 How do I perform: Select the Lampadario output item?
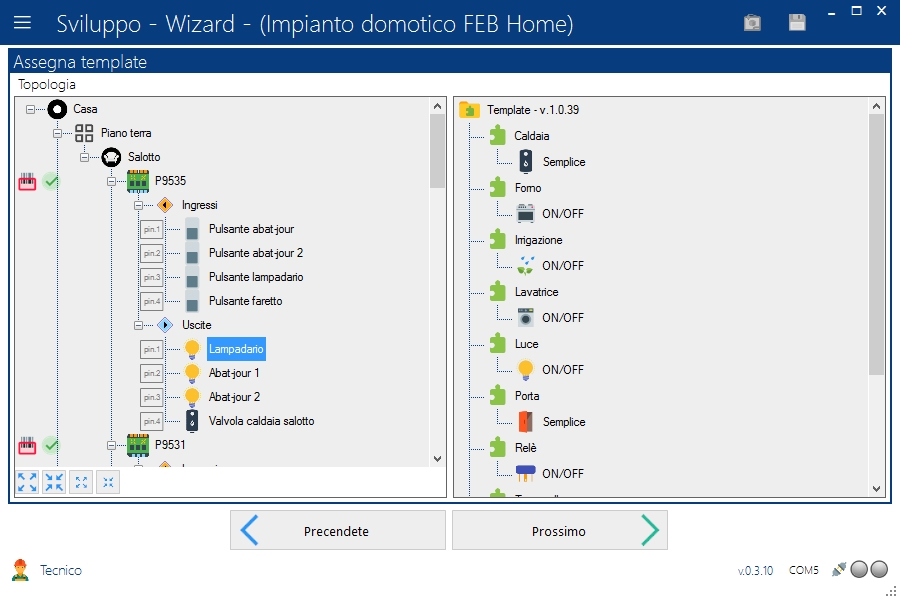(236, 349)
